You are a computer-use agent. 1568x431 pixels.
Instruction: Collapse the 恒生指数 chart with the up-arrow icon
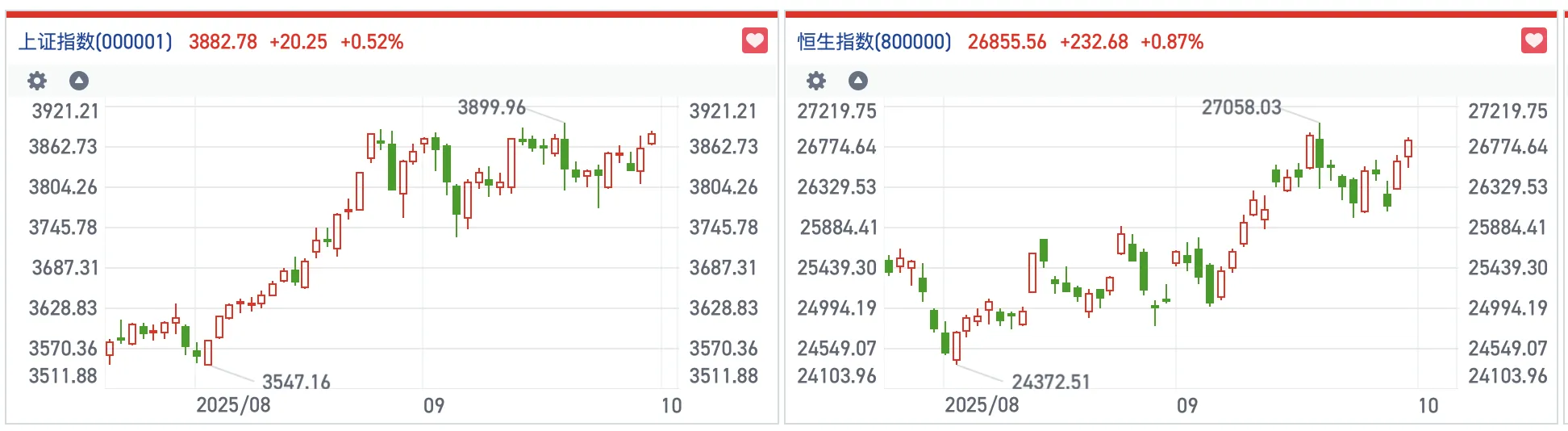(858, 81)
